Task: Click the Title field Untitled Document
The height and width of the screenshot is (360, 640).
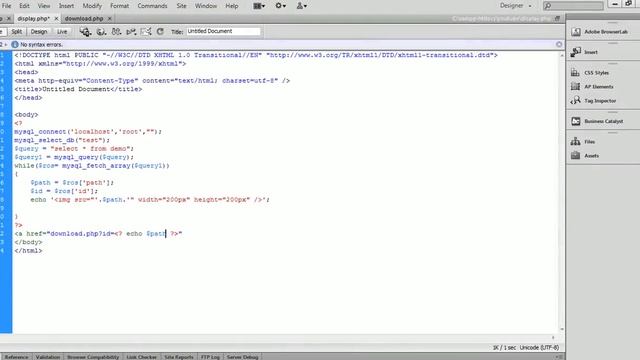Action: click(223, 31)
